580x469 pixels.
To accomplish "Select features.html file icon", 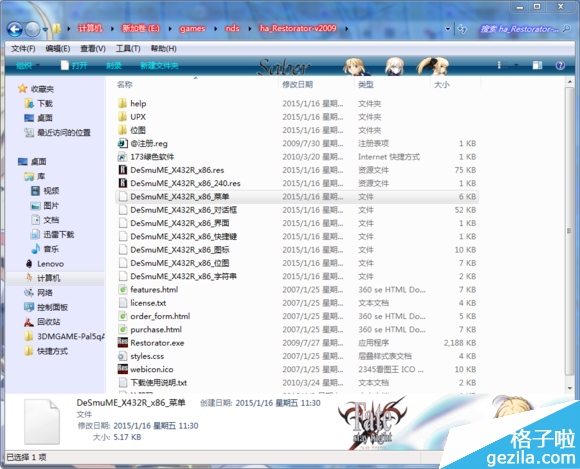I will click(x=122, y=290).
